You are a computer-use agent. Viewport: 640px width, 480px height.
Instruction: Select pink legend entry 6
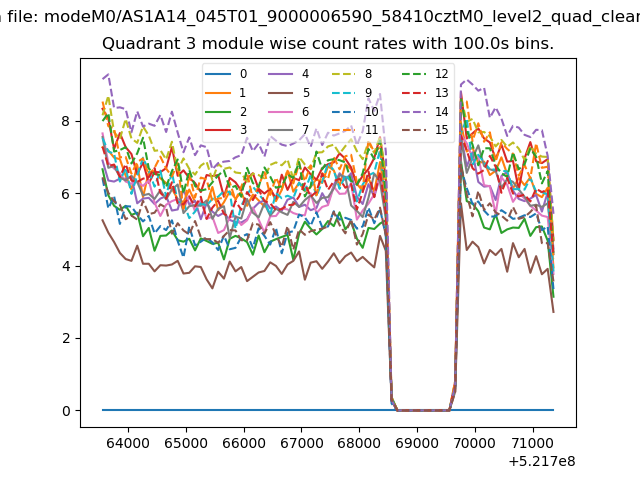click(288, 111)
